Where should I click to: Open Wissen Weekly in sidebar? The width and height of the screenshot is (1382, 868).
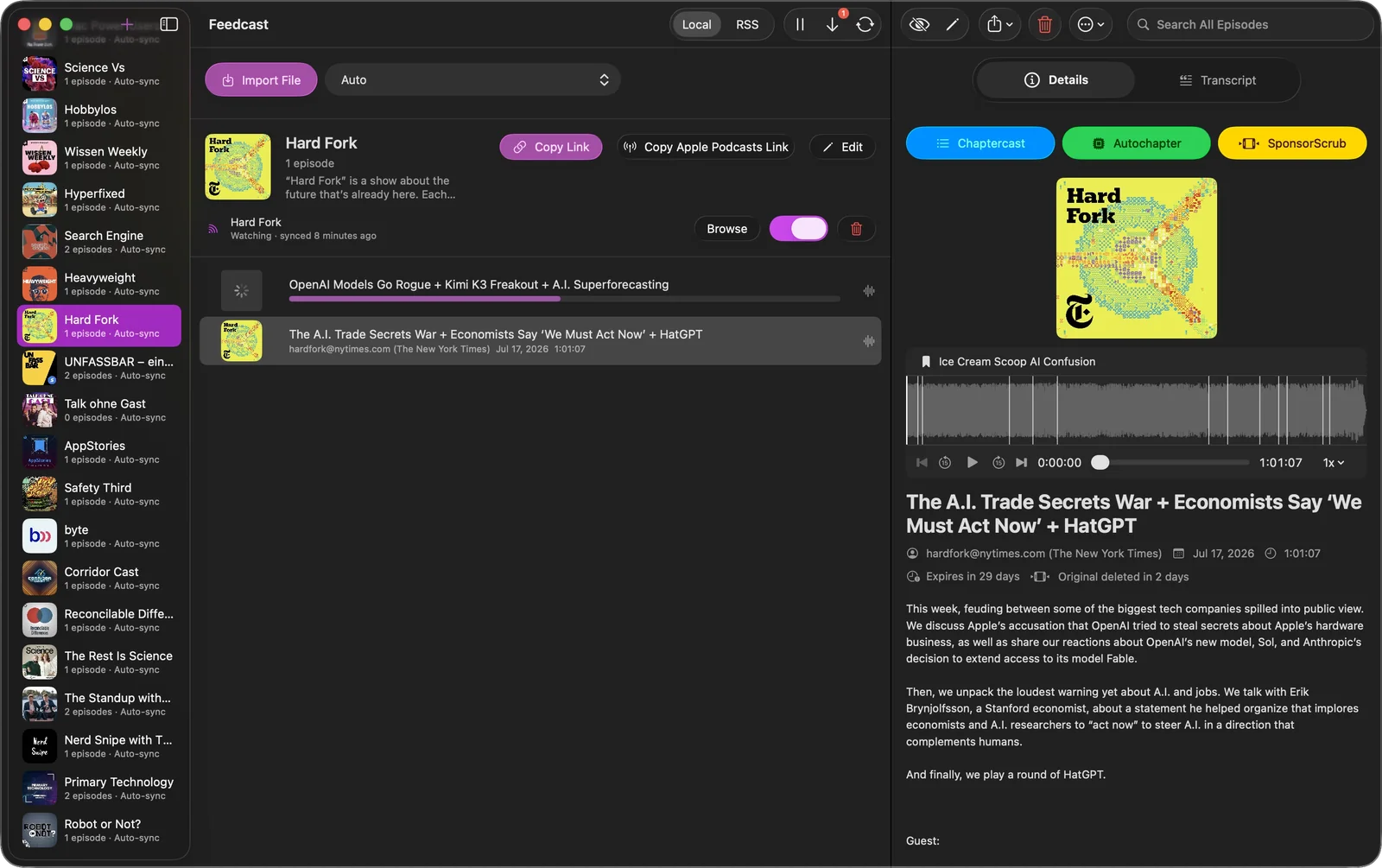click(x=99, y=158)
